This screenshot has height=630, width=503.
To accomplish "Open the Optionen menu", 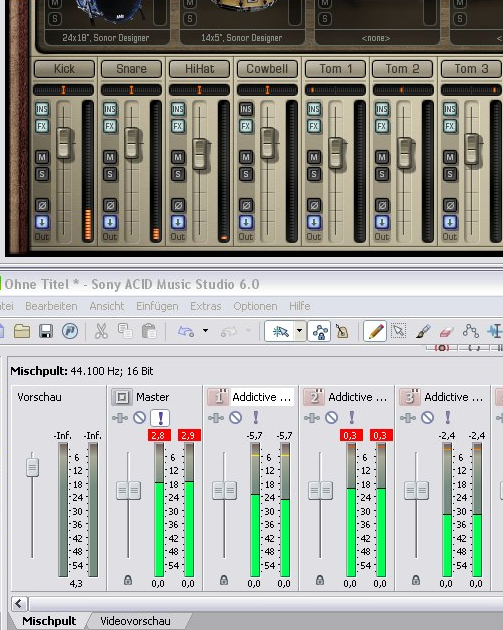I will (x=255, y=306).
